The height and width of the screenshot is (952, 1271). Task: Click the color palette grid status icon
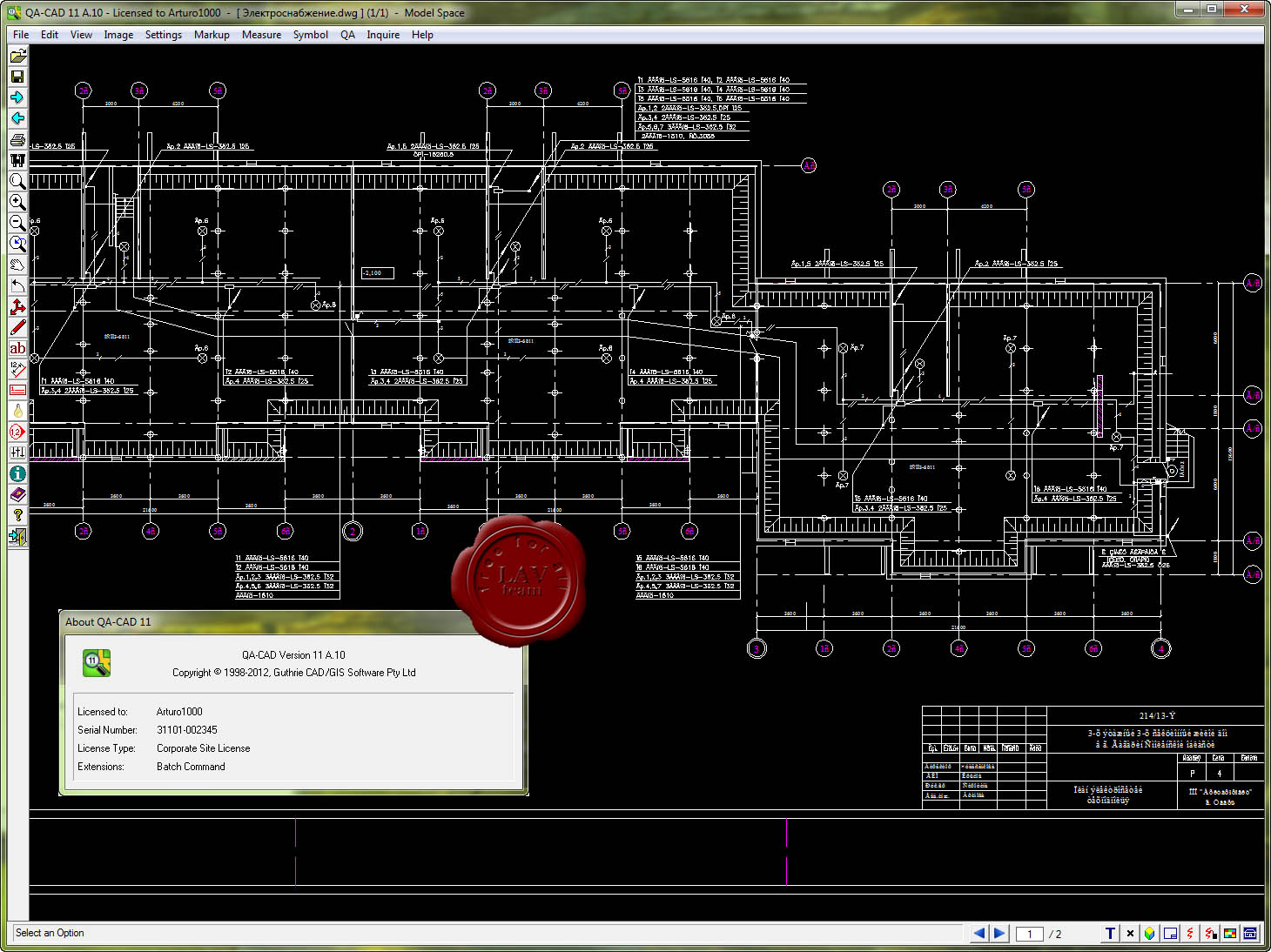pyautogui.click(x=1230, y=933)
